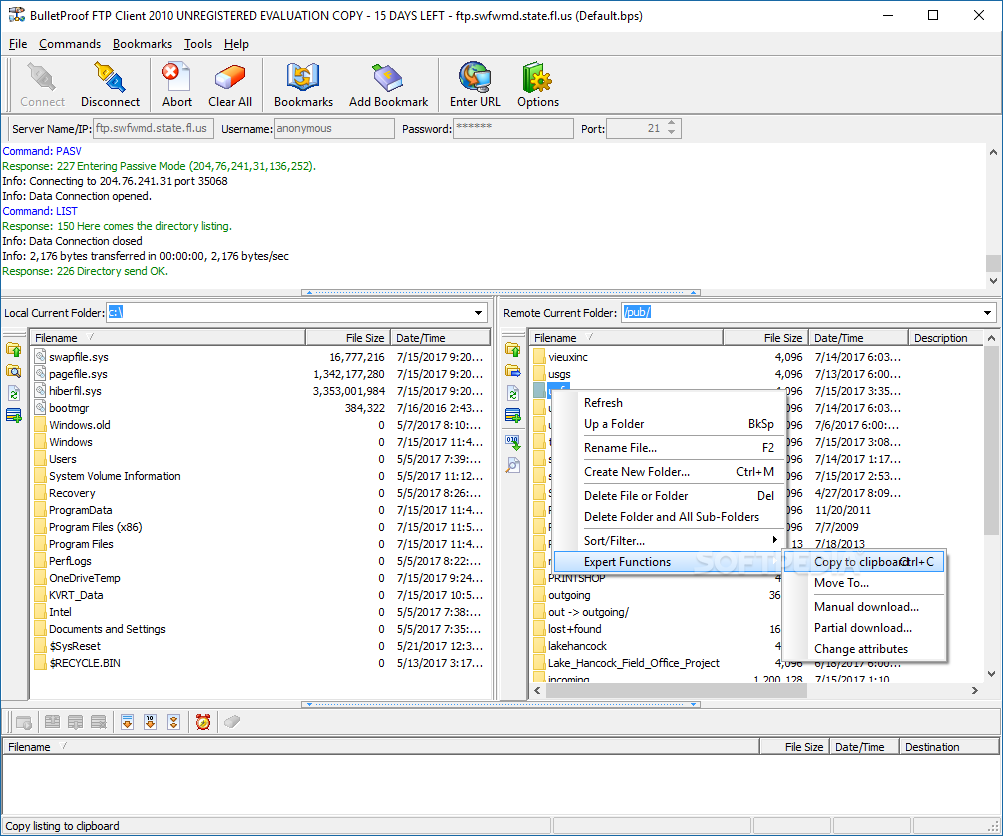Click grayed move queue item down icon
This screenshot has width=1003, height=836.
(x=75, y=722)
